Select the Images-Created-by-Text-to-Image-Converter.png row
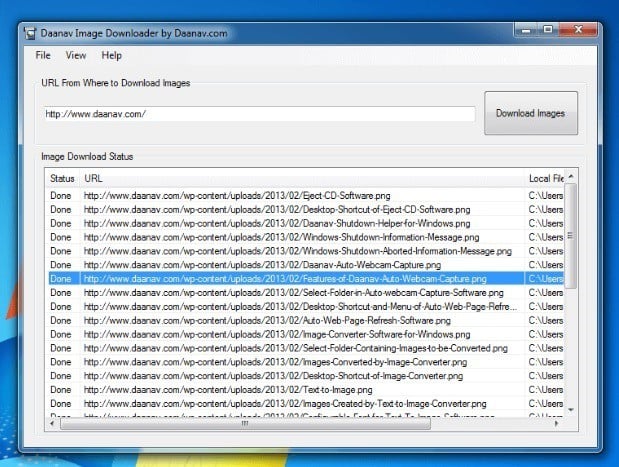Screen dimensions: 619x467 click(306, 403)
